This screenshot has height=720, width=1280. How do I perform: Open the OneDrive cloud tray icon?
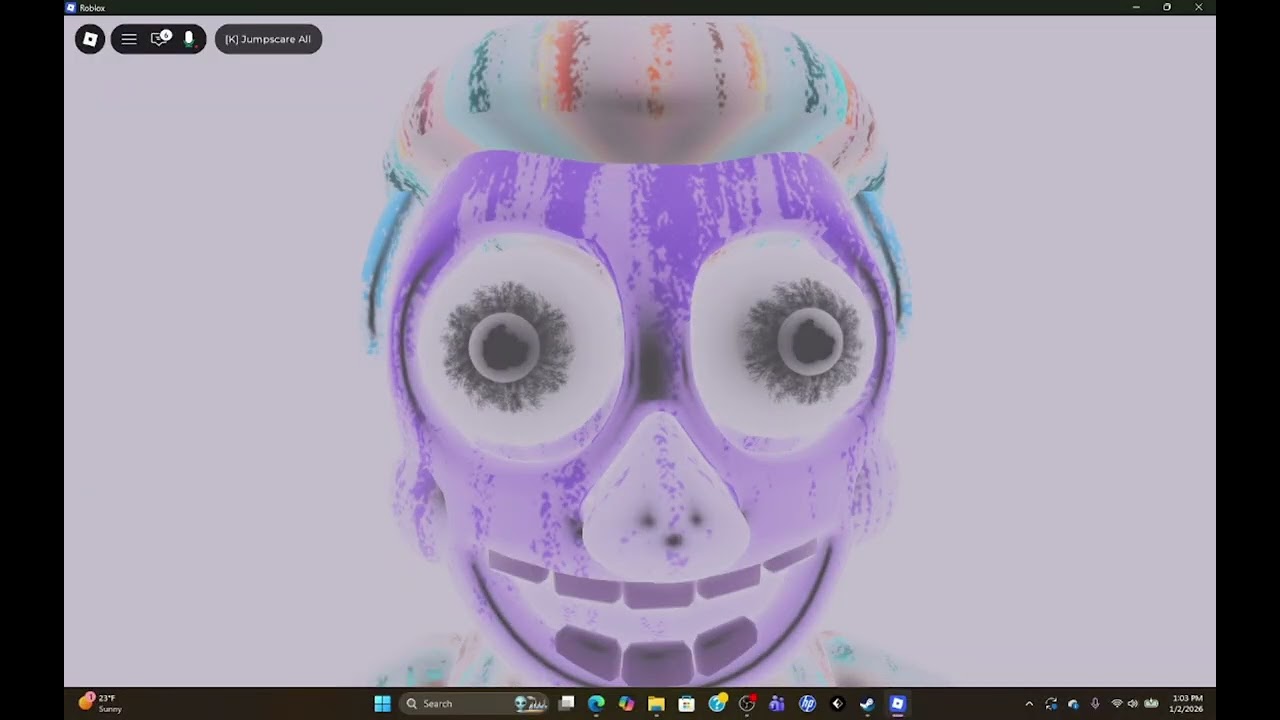point(1073,704)
